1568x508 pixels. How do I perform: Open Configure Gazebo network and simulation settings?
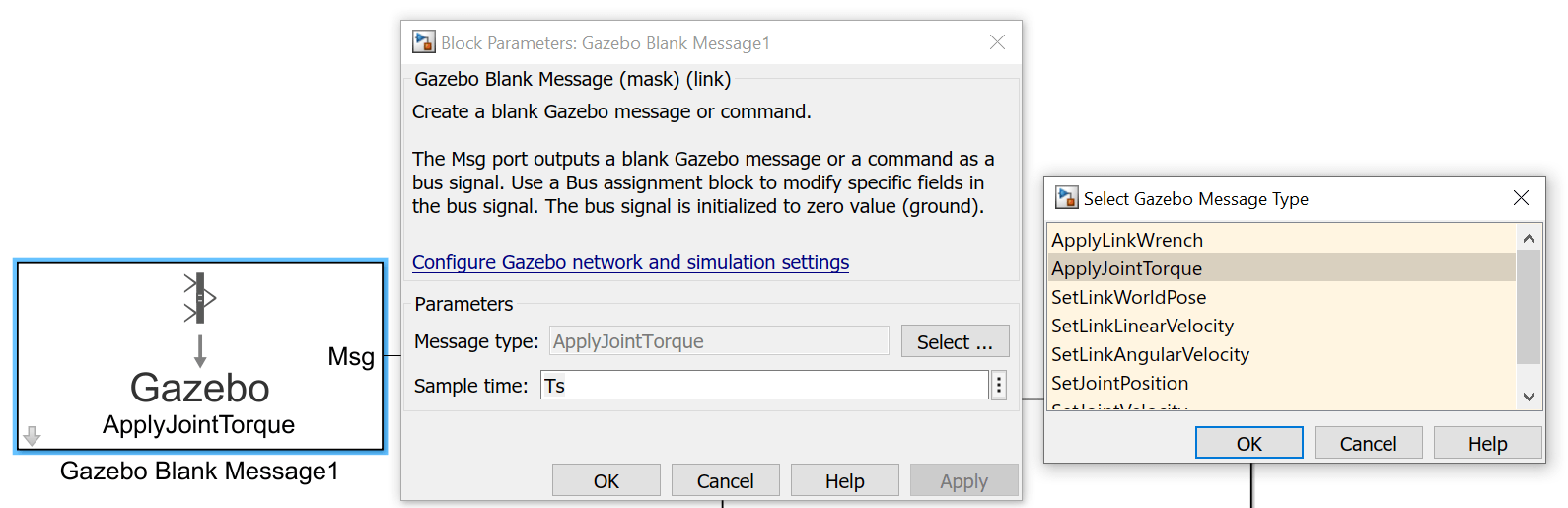click(630, 262)
